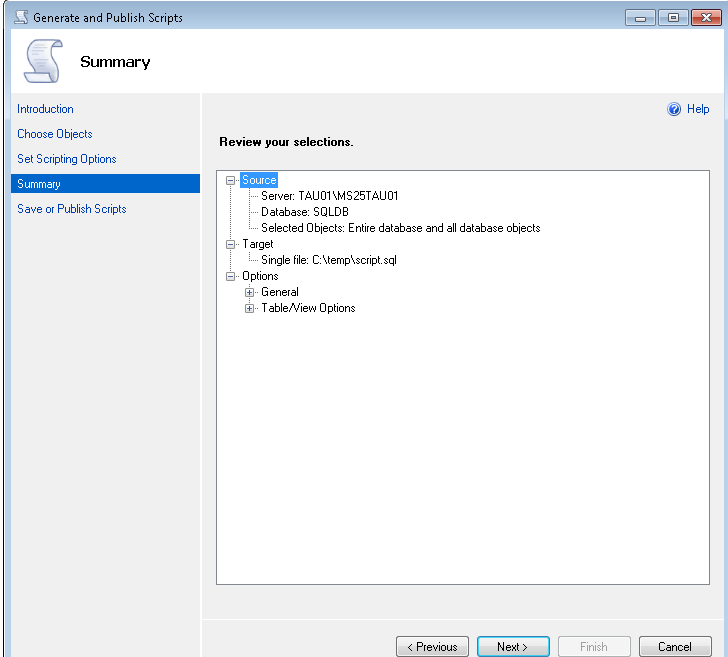Open the Choose Objects page

tap(55, 134)
